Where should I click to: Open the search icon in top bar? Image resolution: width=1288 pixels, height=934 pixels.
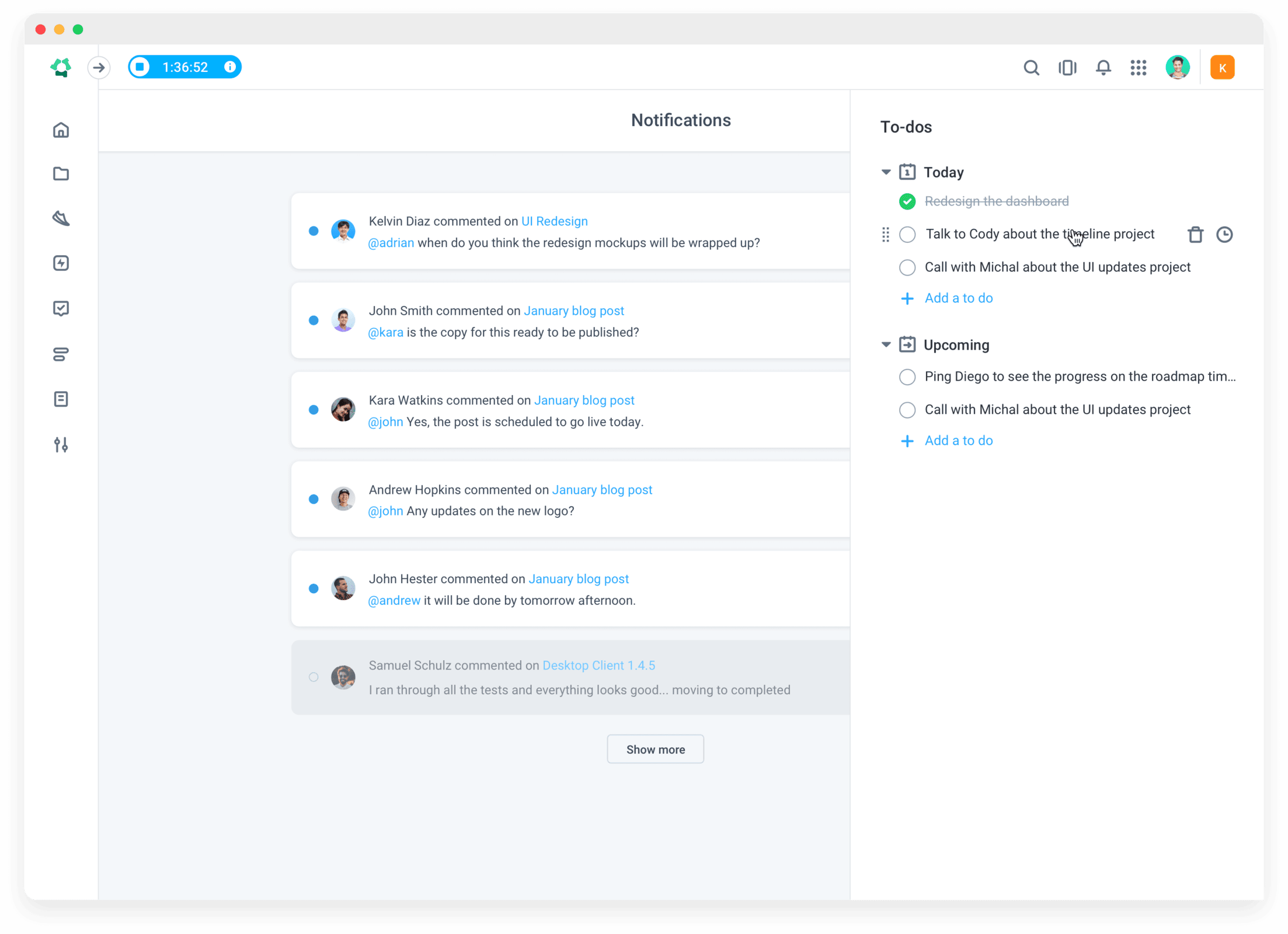(x=1031, y=68)
